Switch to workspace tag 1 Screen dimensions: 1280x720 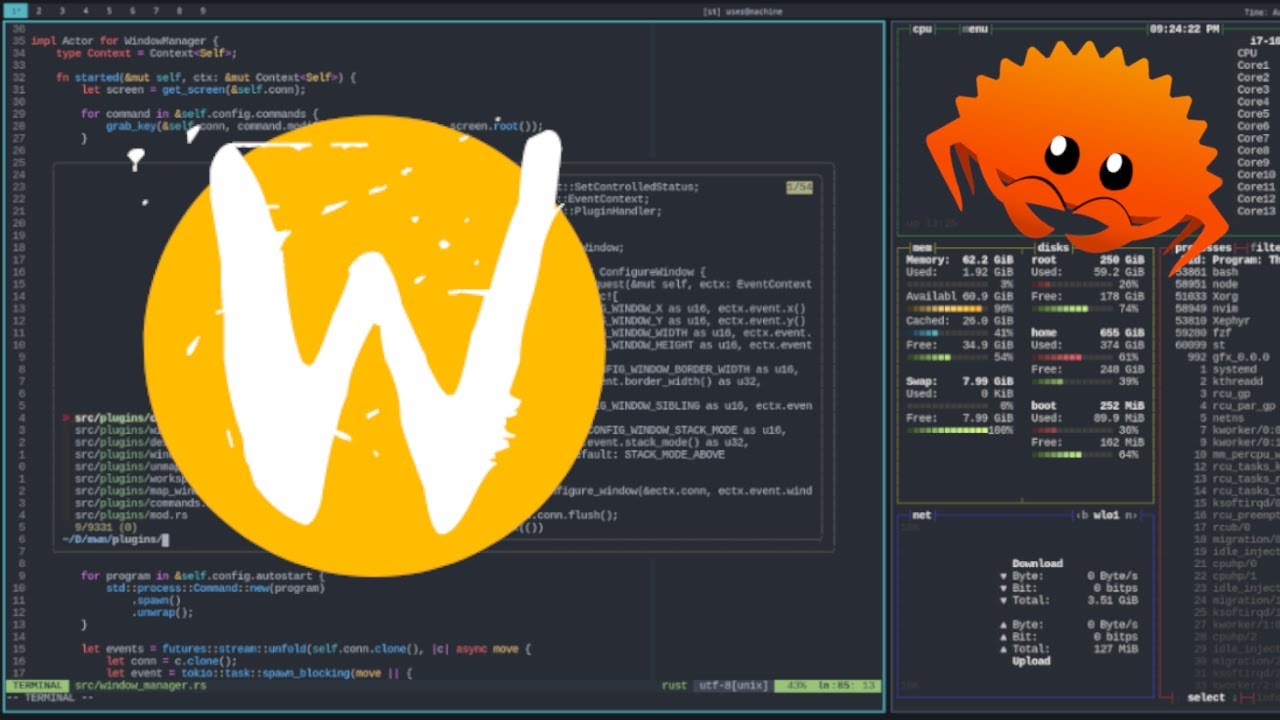click(15, 11)
